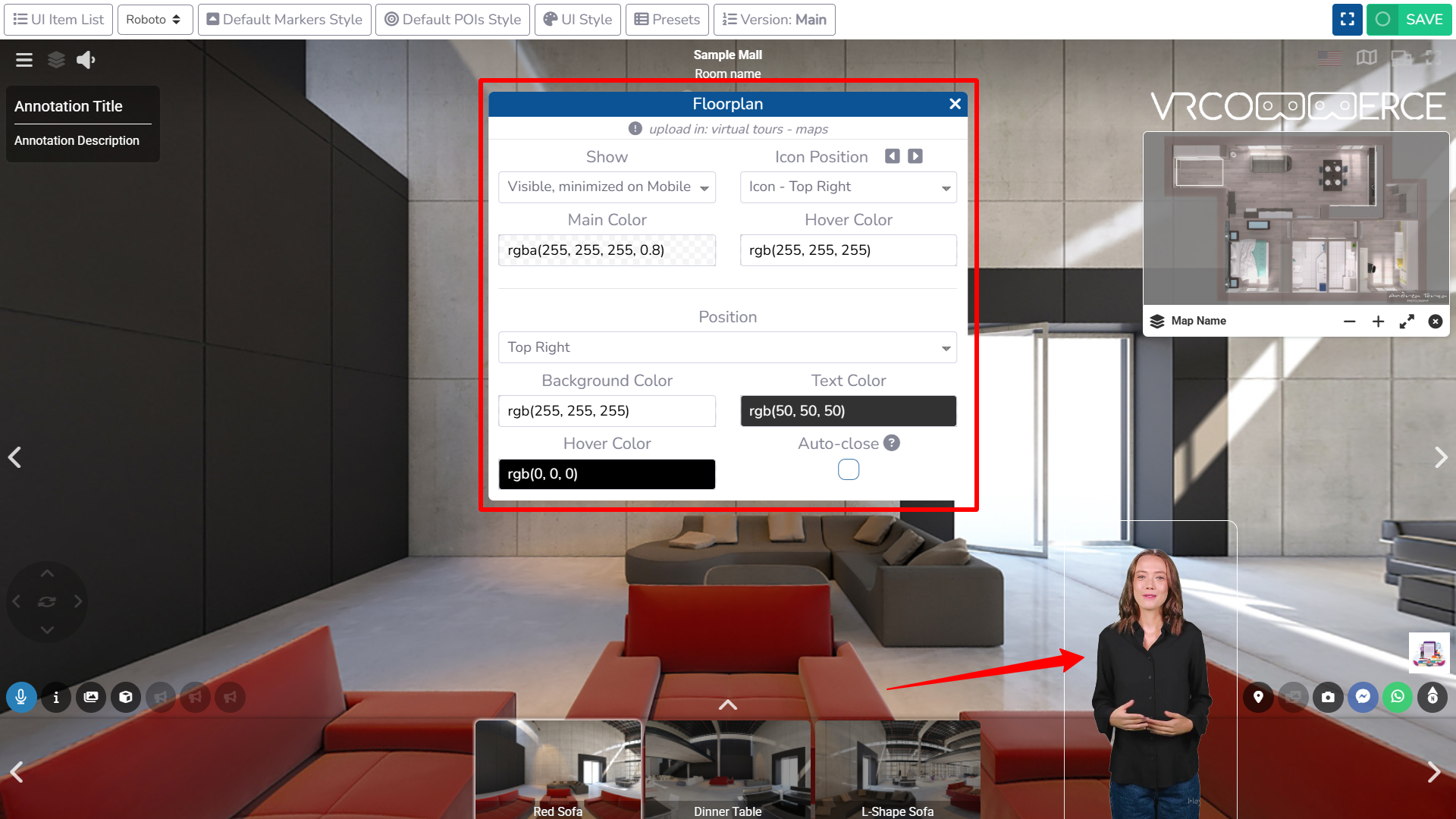
Task: Open the Position Top Right dropdown
Action: click(x=727, y=347)
